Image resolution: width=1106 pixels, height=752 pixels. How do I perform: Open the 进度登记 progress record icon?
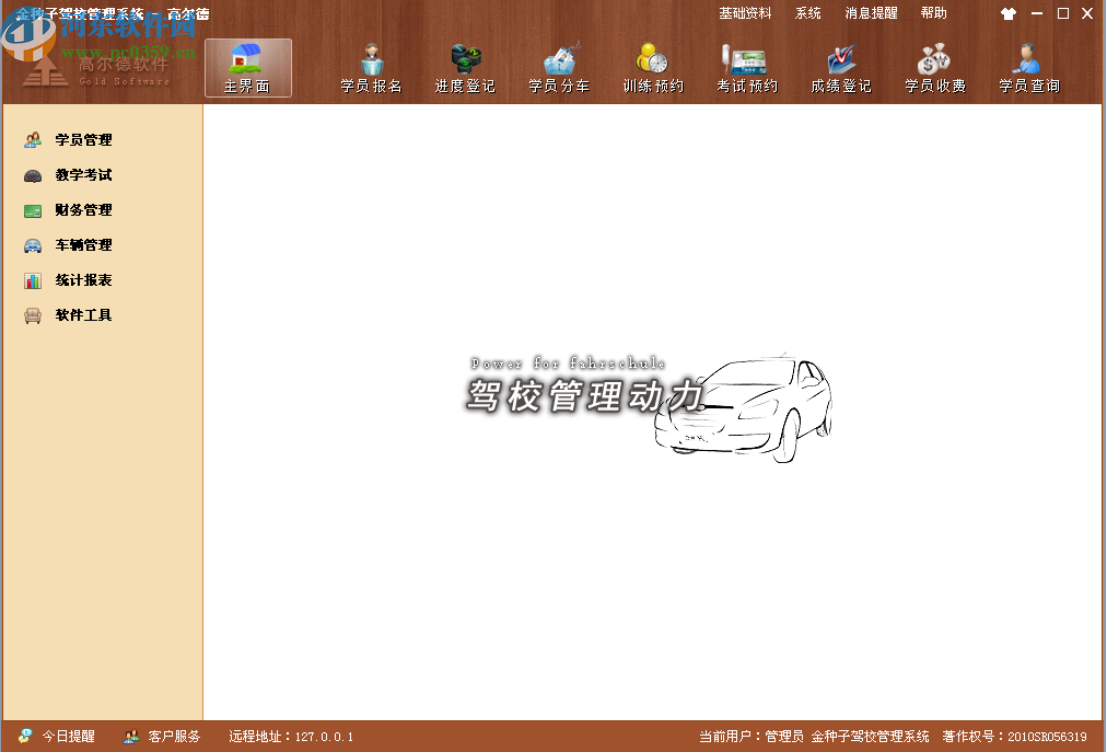pos(466,59)
